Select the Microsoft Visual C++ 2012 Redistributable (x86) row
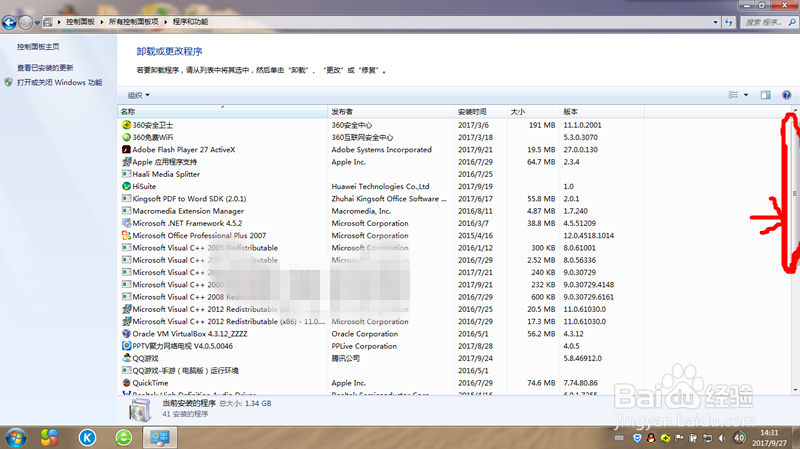The image size is (800, 449). [381, 321]
